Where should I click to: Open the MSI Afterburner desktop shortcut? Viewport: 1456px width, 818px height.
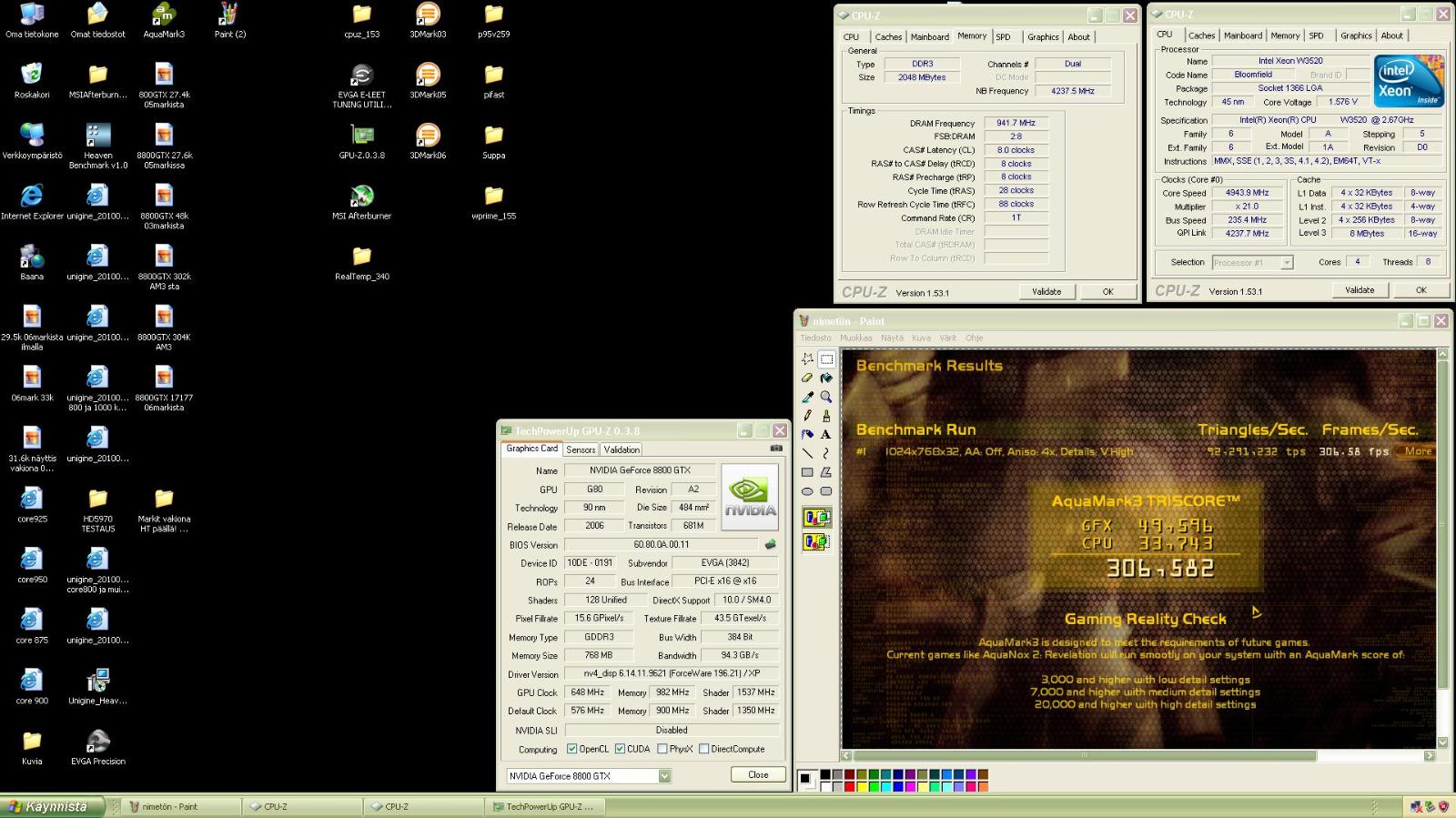pos(362,203)
